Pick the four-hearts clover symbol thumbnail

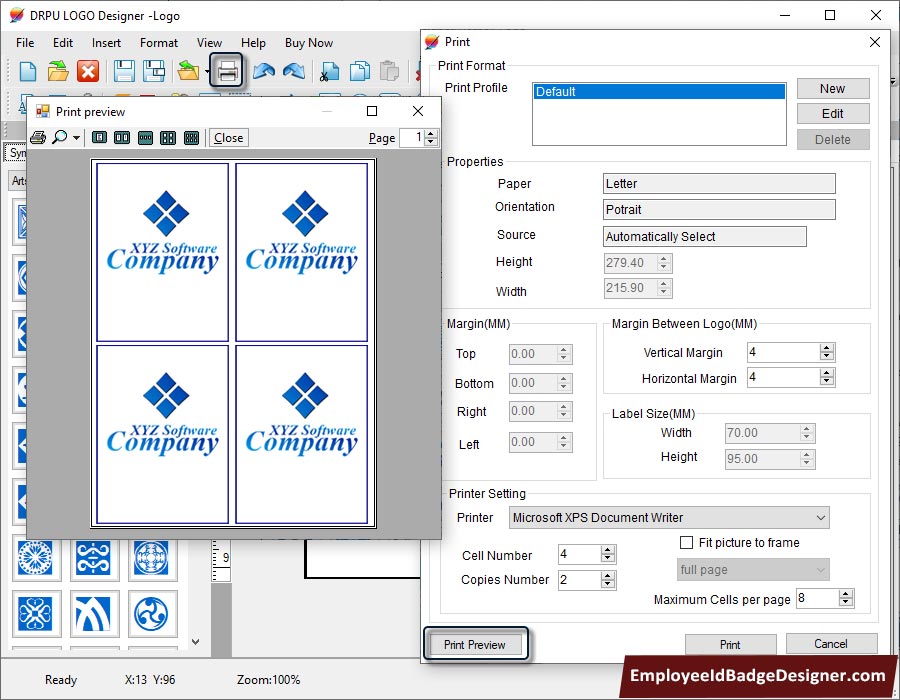35,613
